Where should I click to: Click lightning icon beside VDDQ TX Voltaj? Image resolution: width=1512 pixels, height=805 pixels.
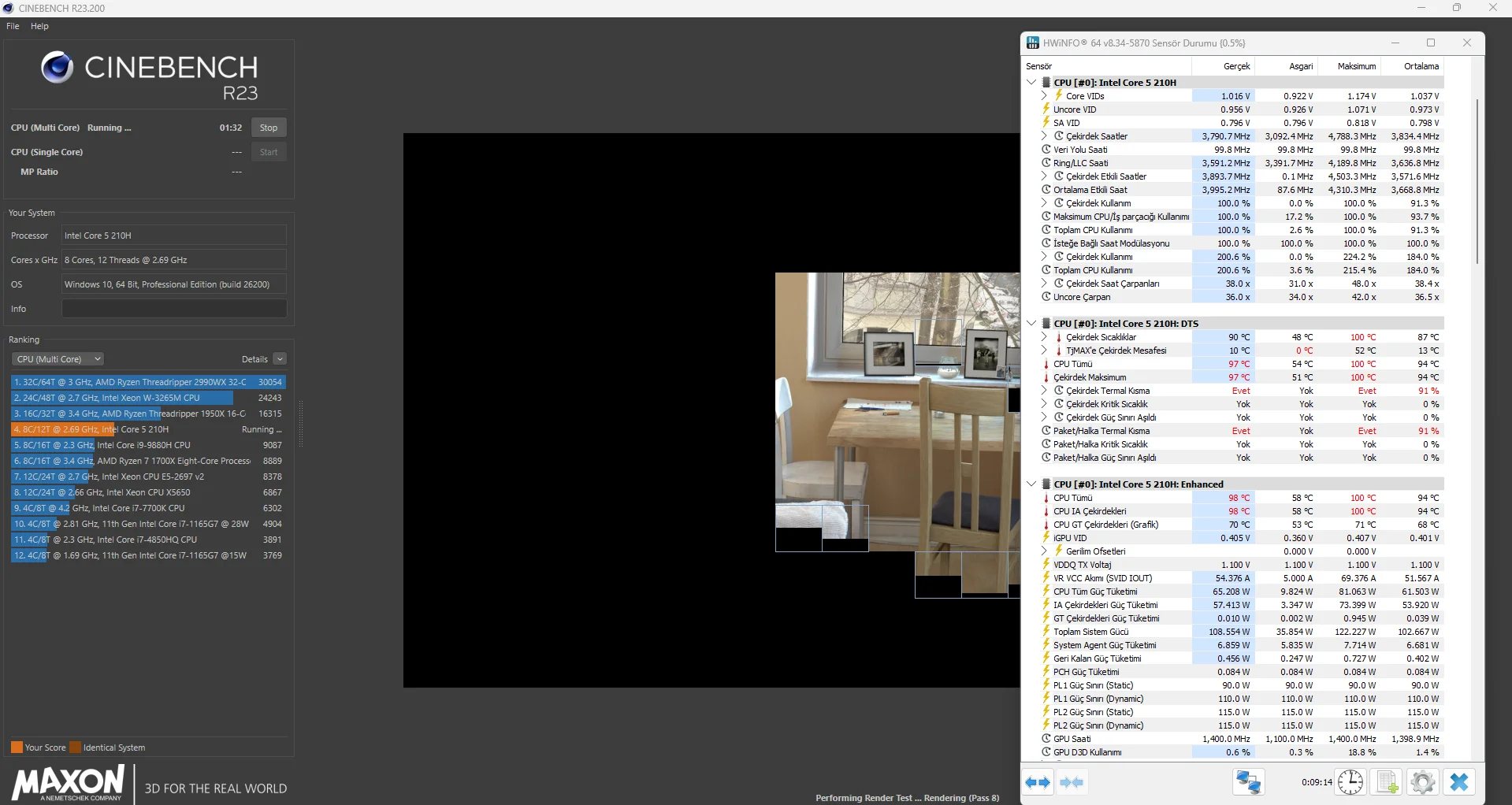(x=1046, y=565)
